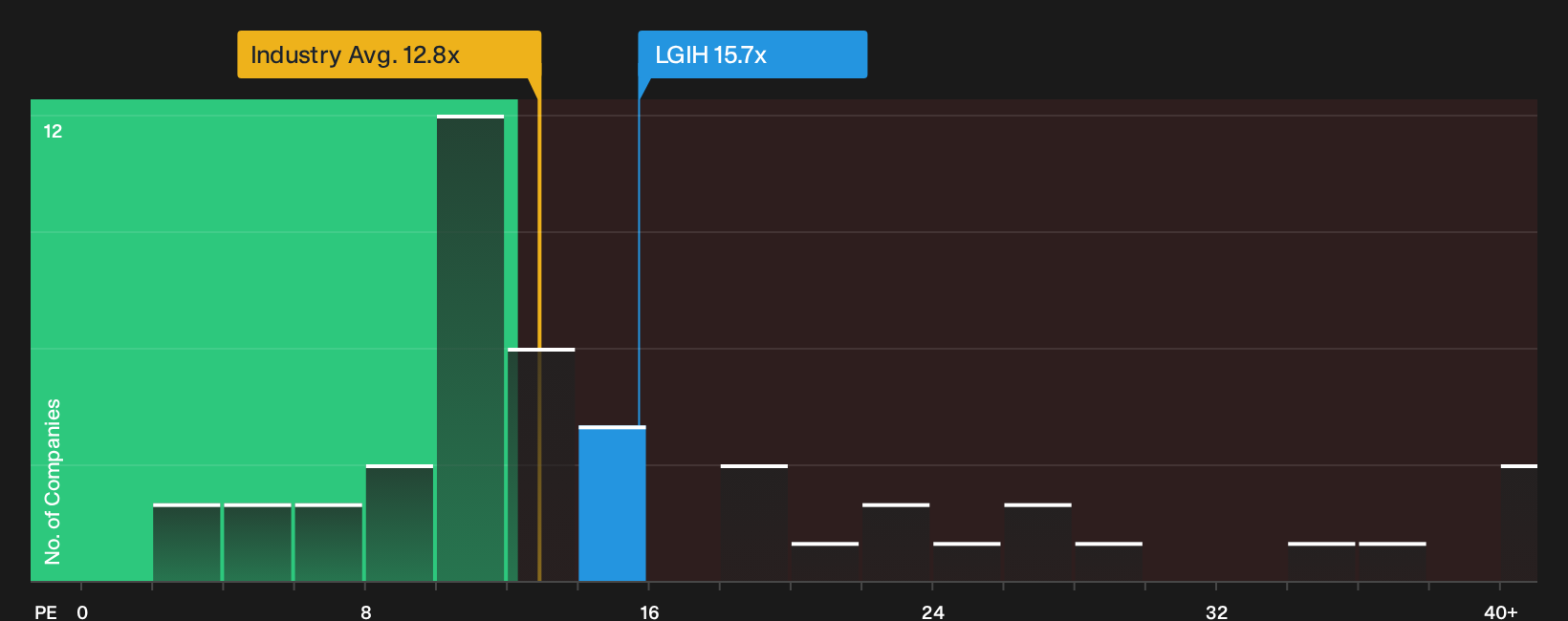The height and width of the screenshot is (621, 1568).
Task: Click the x-axis tick label 8
Action: [365, 612]
